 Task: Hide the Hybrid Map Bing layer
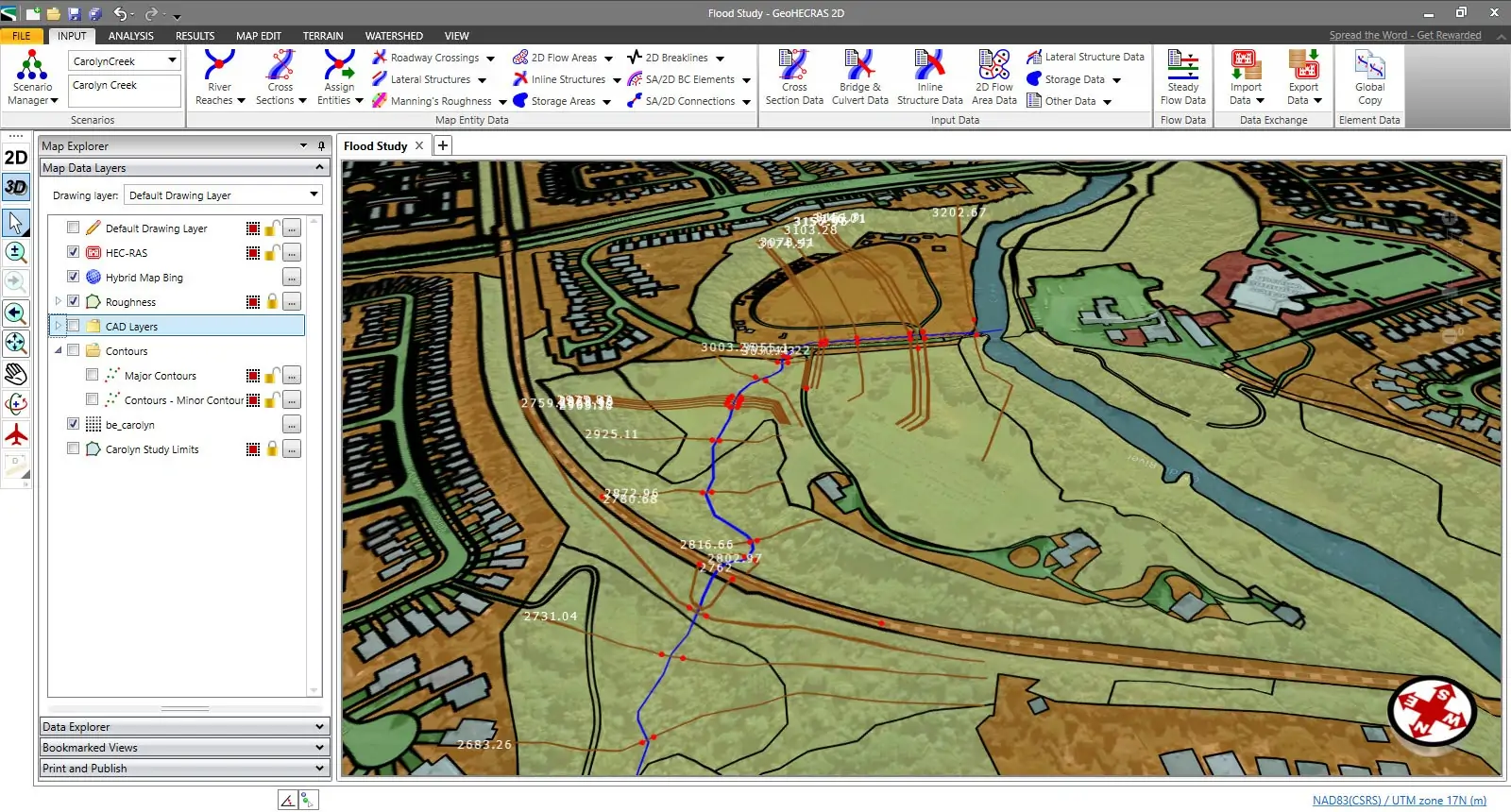click(74, 277)
